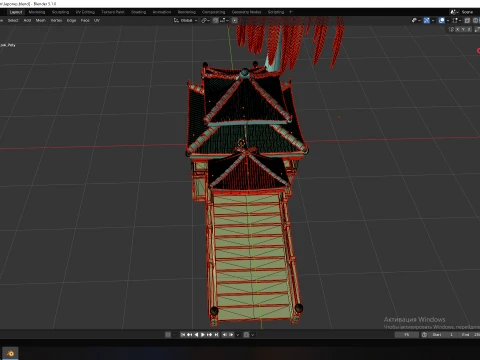Play the animation forward
Screen dimensions: 480x360
pyautogui.click(x=203, y=335)
